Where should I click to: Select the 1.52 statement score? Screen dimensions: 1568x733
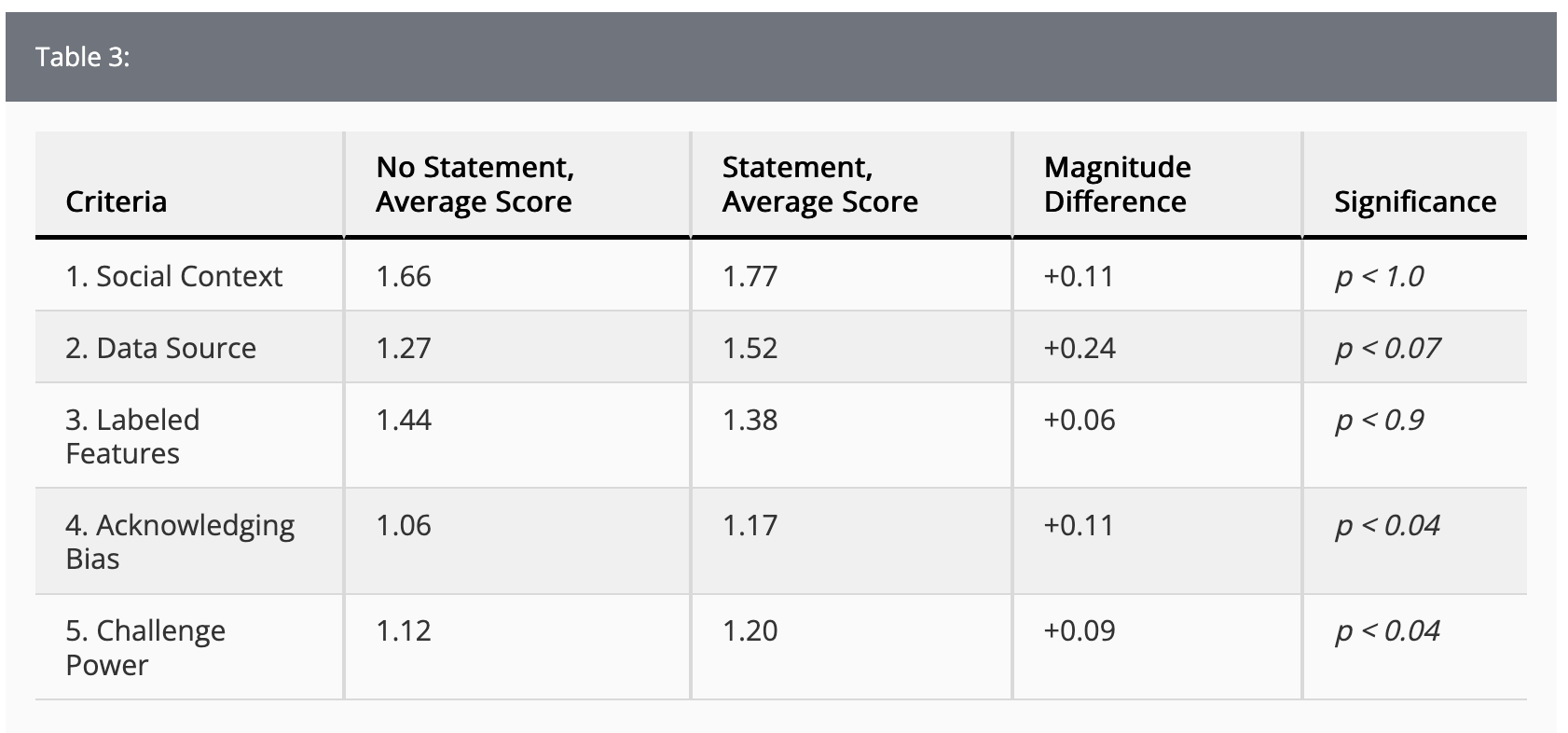click(750, 348)
